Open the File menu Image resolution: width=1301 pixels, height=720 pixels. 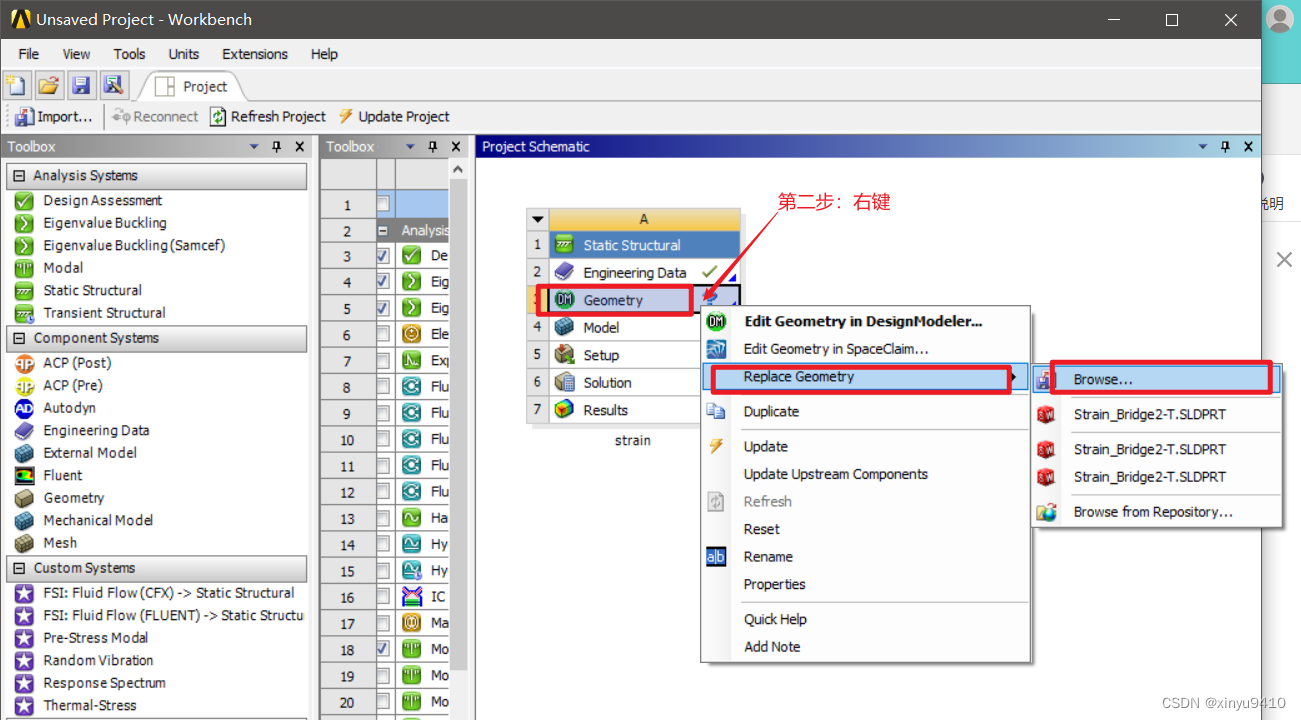(29, 54)
